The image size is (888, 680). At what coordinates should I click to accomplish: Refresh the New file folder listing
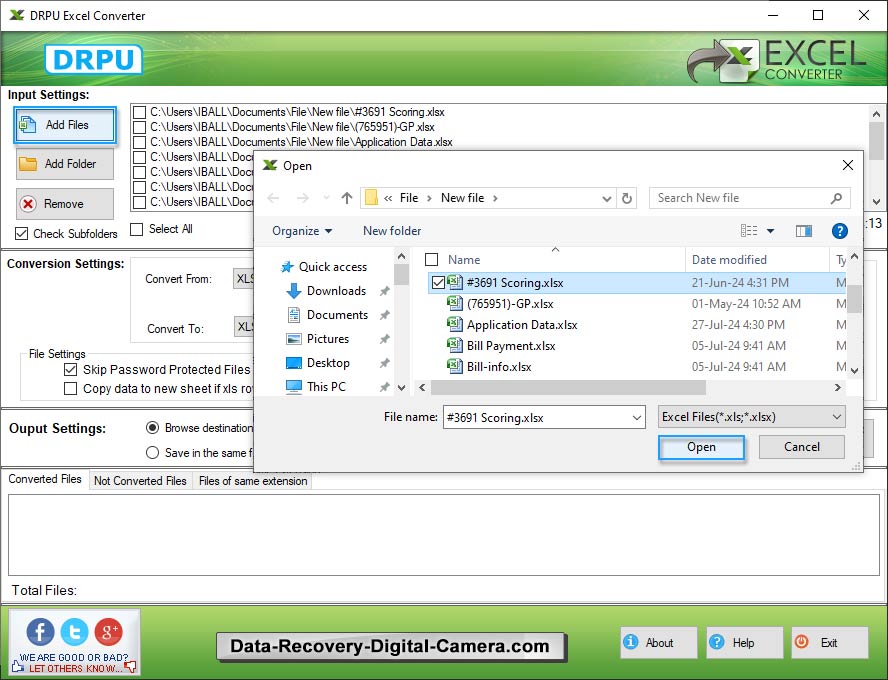626,198
